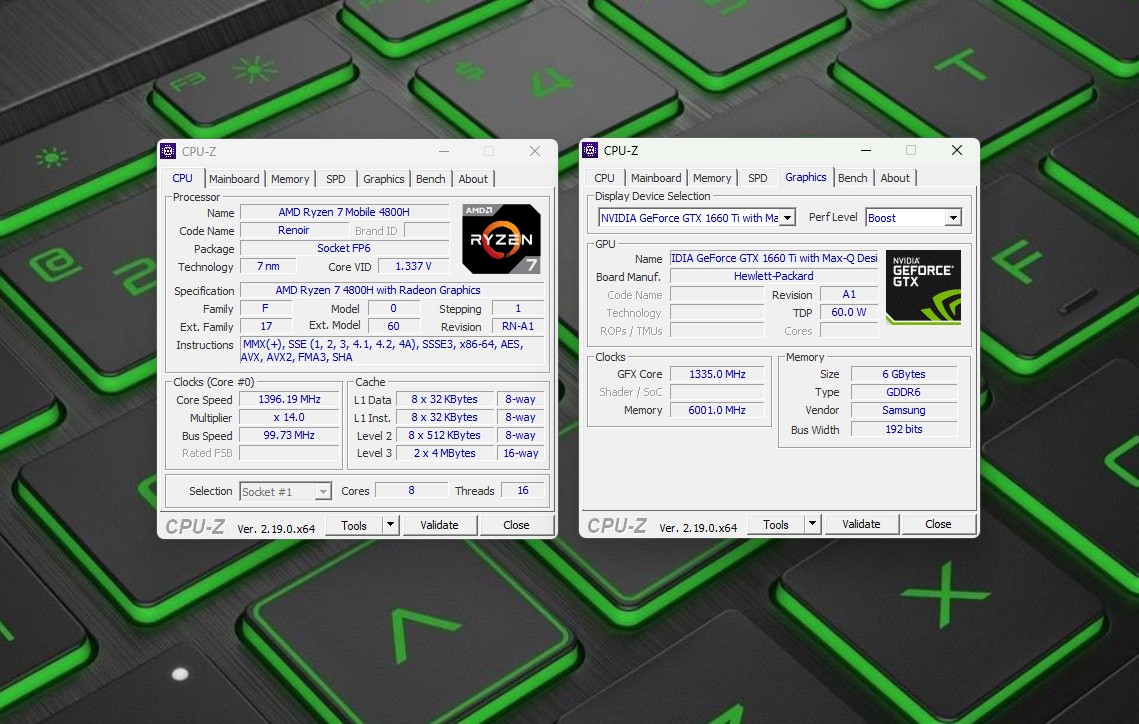Expand Tools dropdown arrow in left window
The height and width of the screenshot is (724, 1139).
[x=390, y=524]
